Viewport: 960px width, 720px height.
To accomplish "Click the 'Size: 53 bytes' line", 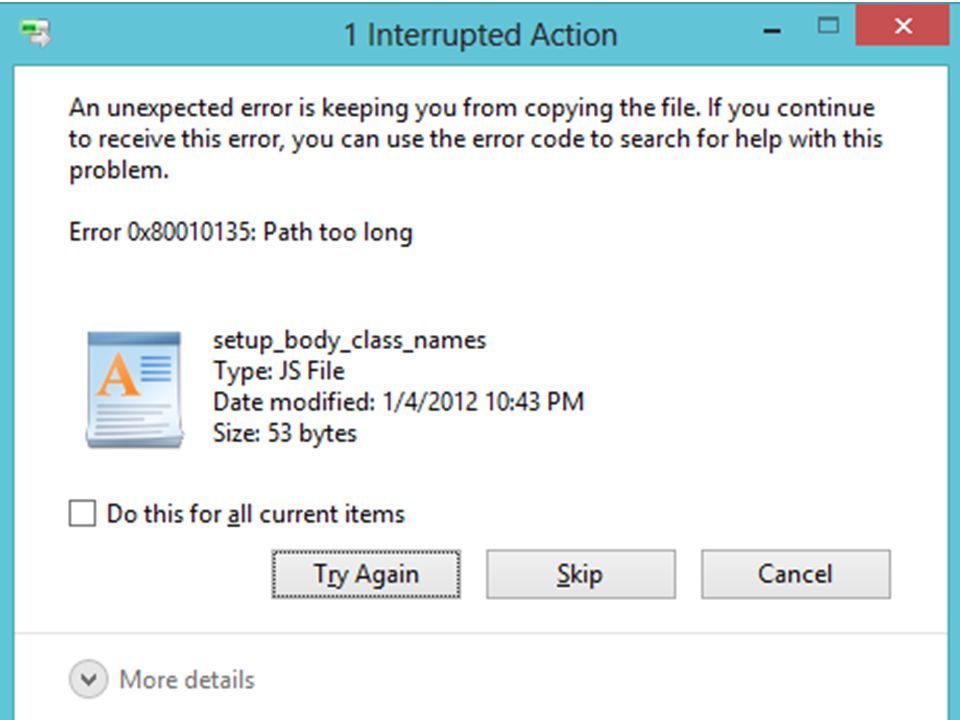I will click(x=285, y=433).
